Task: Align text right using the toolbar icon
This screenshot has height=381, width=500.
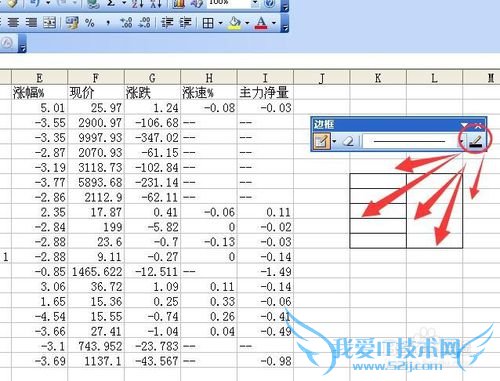Action: coord(31,23)
